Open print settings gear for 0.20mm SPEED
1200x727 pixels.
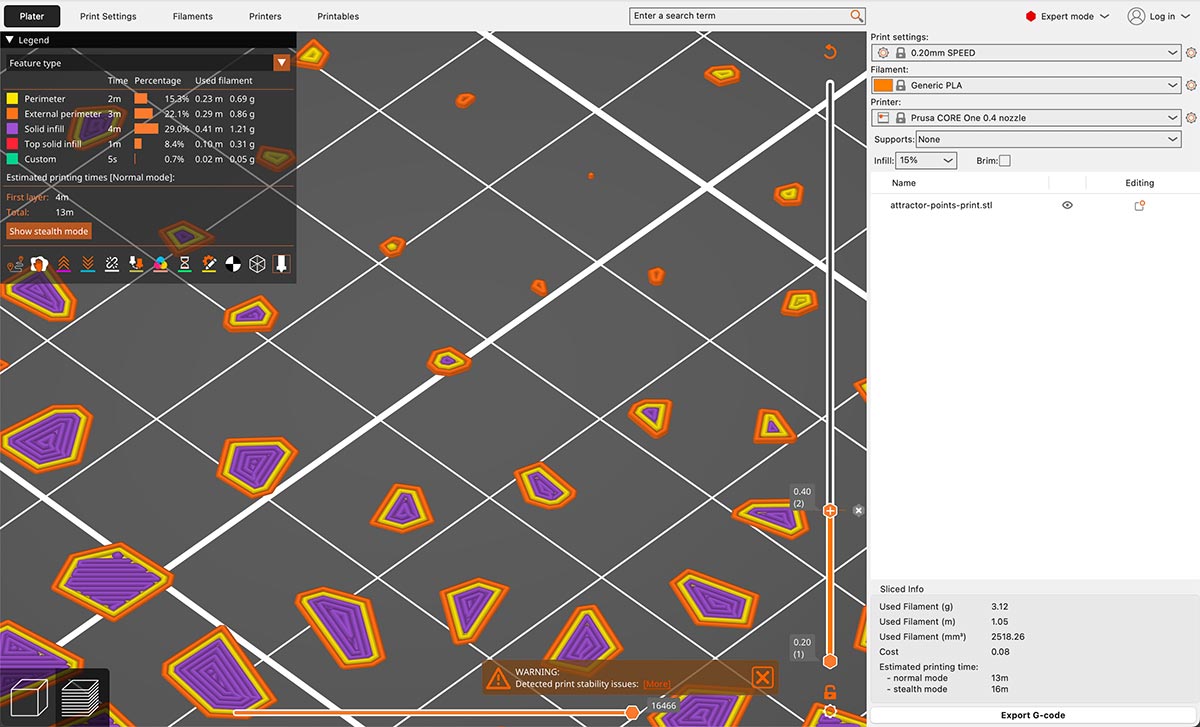point(1191,53)
